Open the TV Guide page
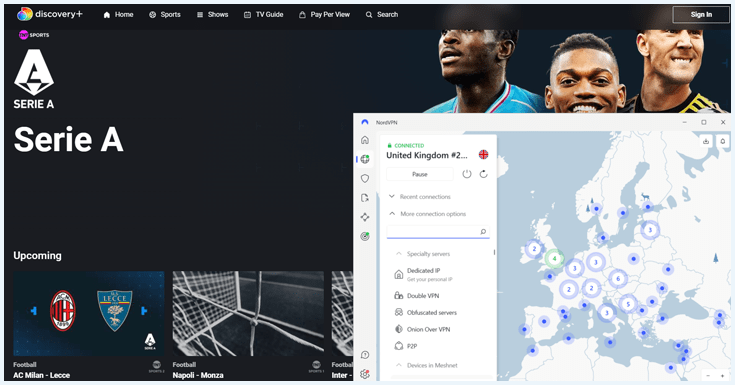The image size is (735, 385). 263,15
